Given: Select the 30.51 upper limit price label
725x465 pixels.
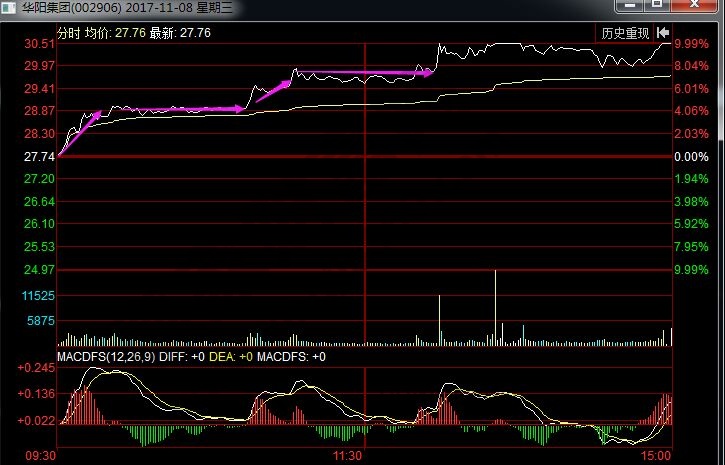Looking at the screenshot, I should (x=39, y=45).
